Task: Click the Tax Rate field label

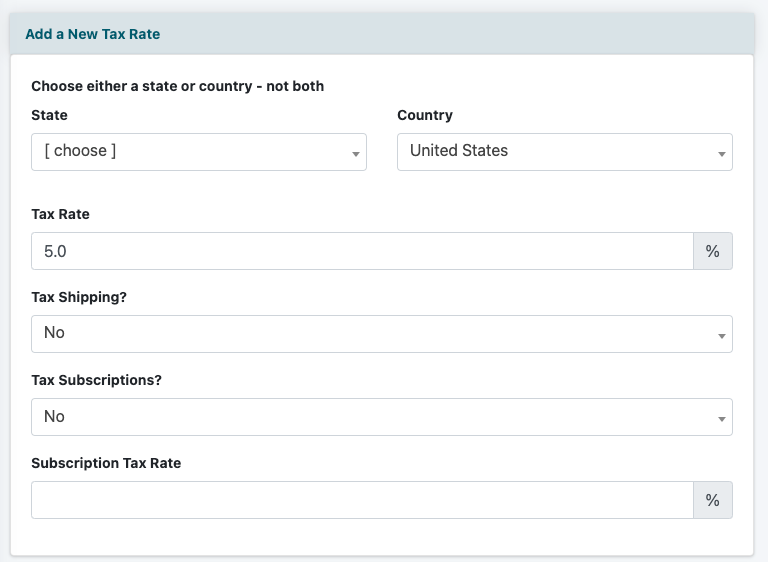Action: 60,214
